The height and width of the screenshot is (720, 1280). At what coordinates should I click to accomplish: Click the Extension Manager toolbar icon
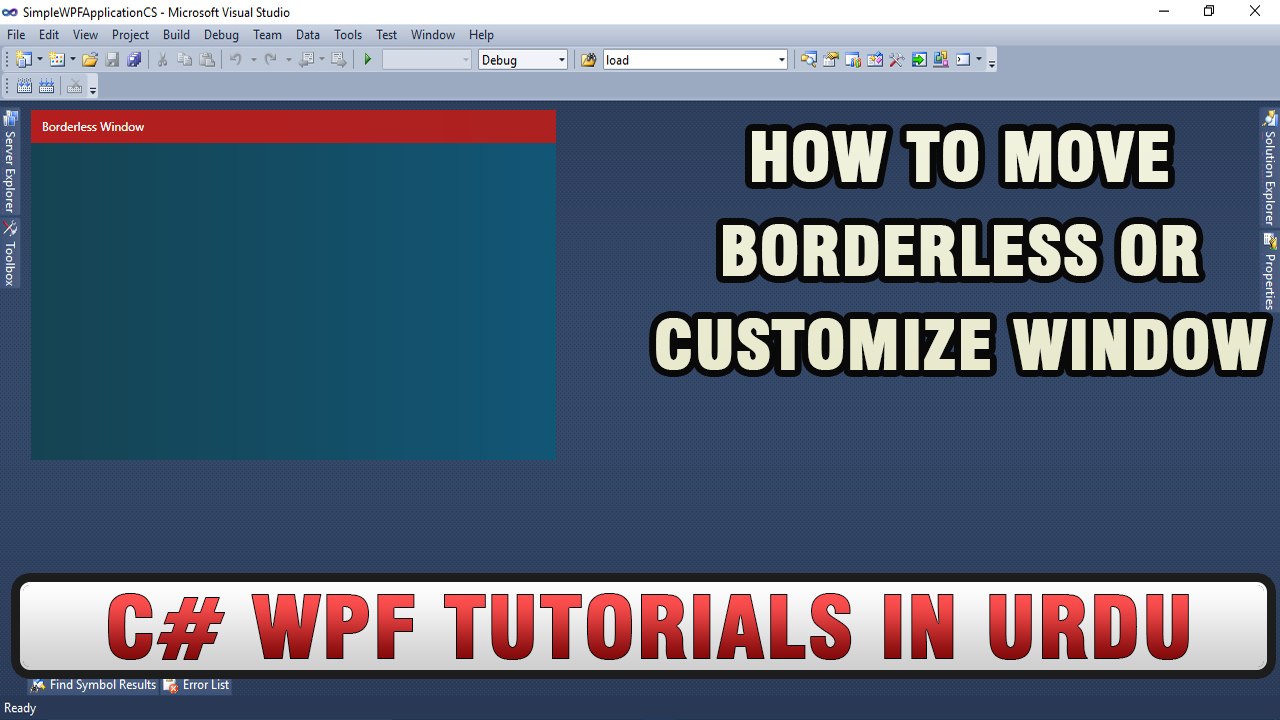(941, 60)
